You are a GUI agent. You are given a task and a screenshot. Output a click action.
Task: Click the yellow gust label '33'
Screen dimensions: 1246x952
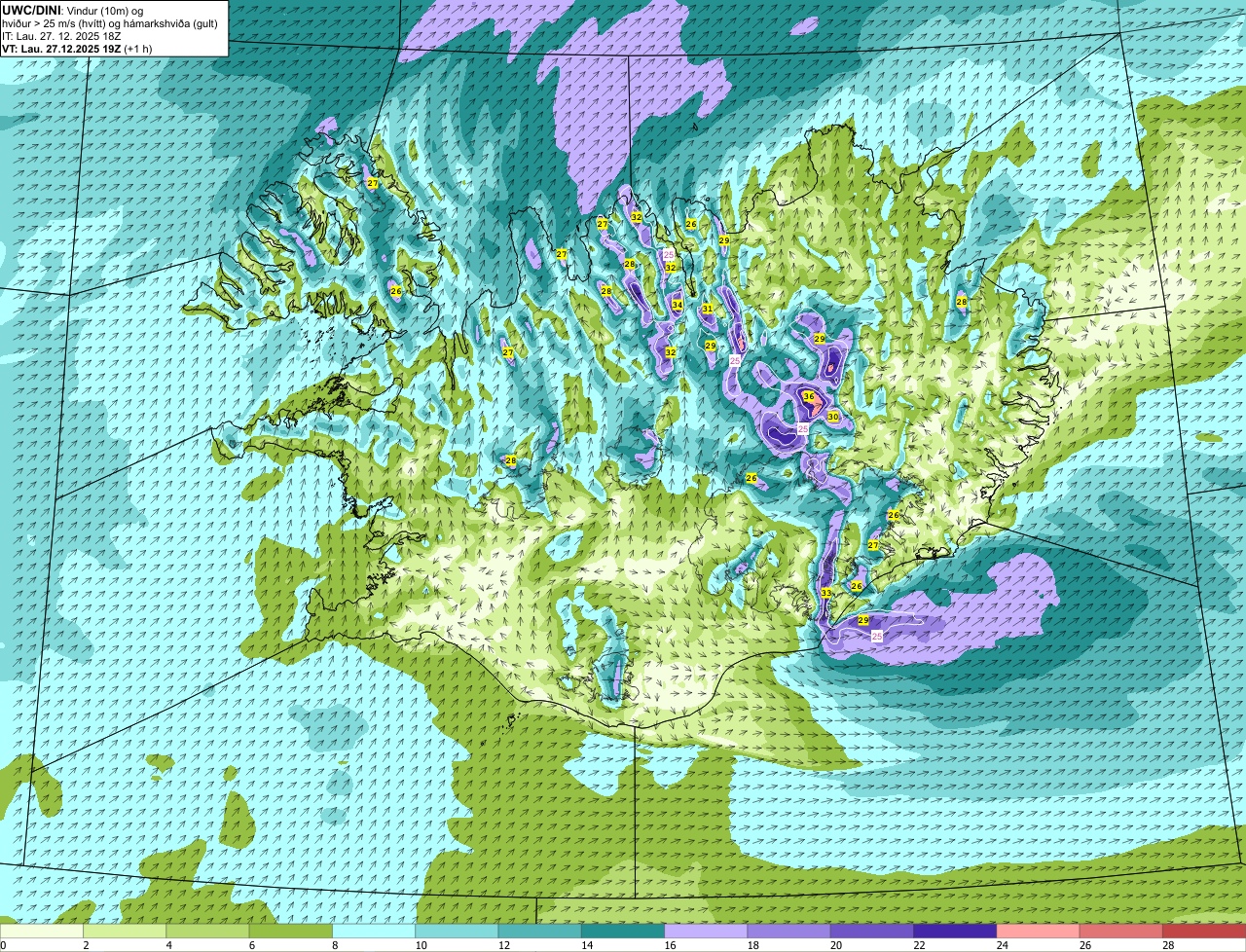tap(825, 593)
